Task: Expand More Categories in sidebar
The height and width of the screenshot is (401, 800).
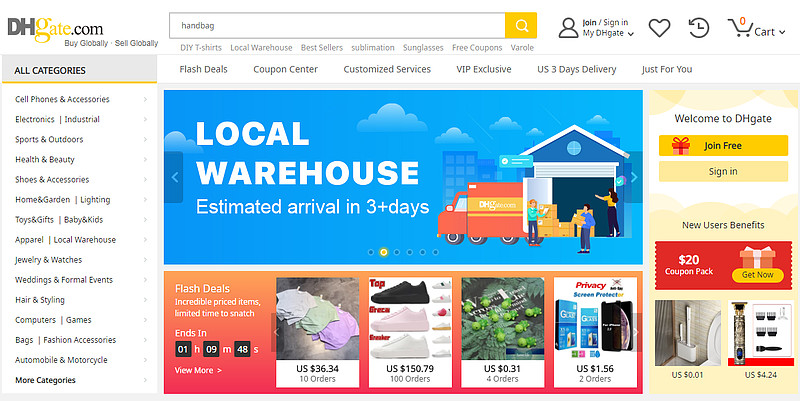Action: [x=81, y=380]
